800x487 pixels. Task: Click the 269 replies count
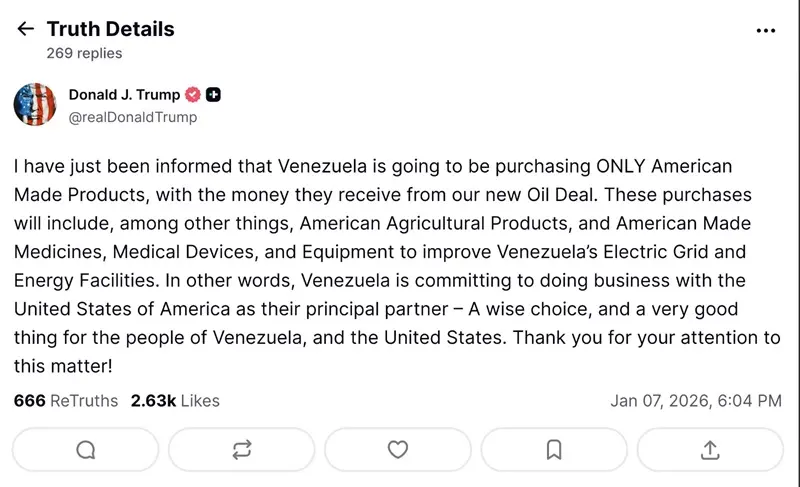coord(84,53)
